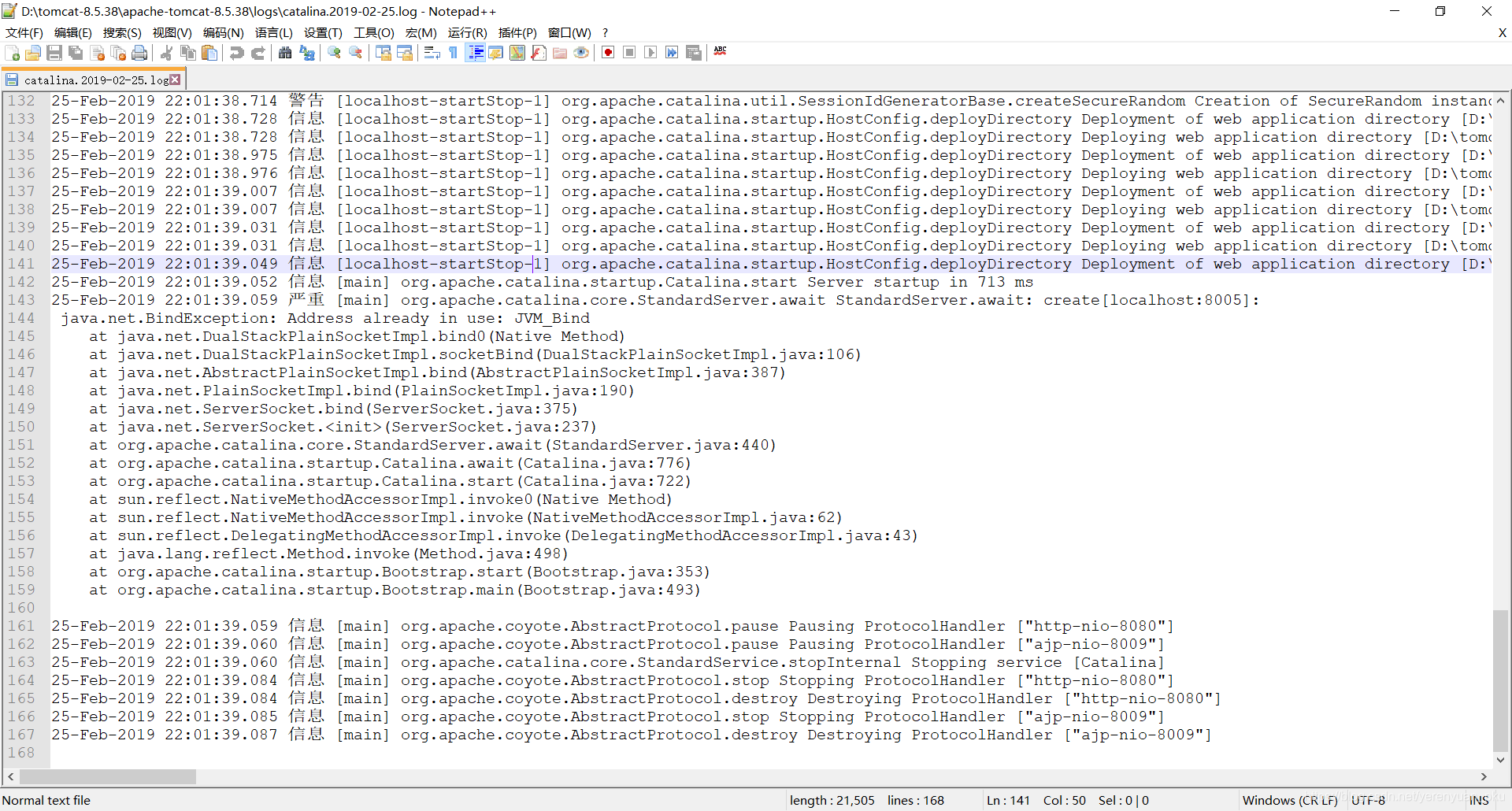Open the 编辑(E) menu
1512x811 pixels.
tap(73, 33)
